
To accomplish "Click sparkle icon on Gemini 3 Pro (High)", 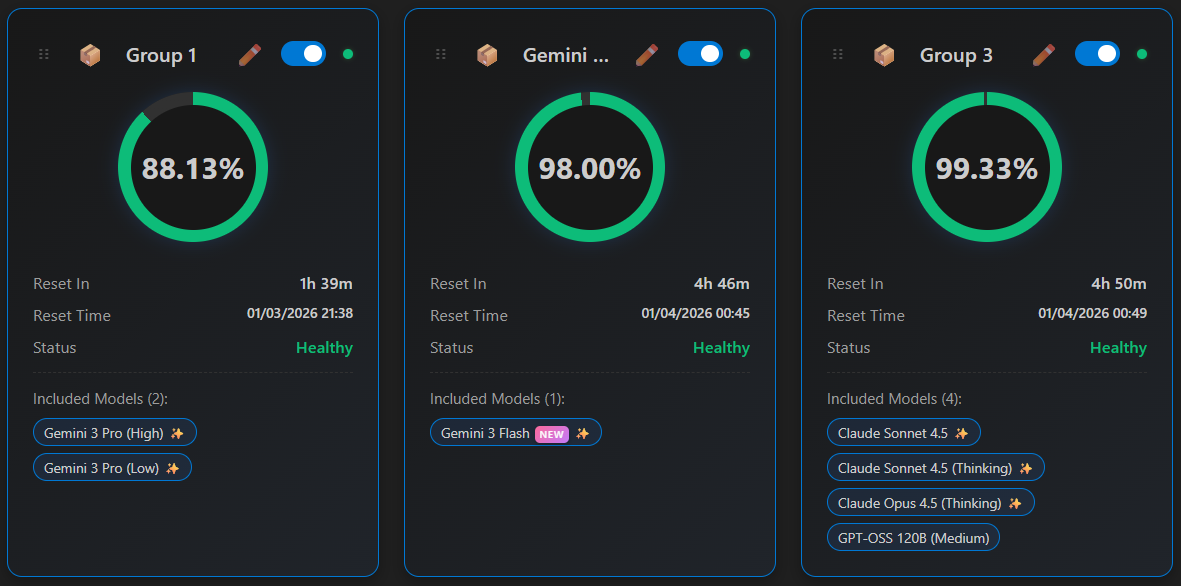I will click(x=177, y=433).
